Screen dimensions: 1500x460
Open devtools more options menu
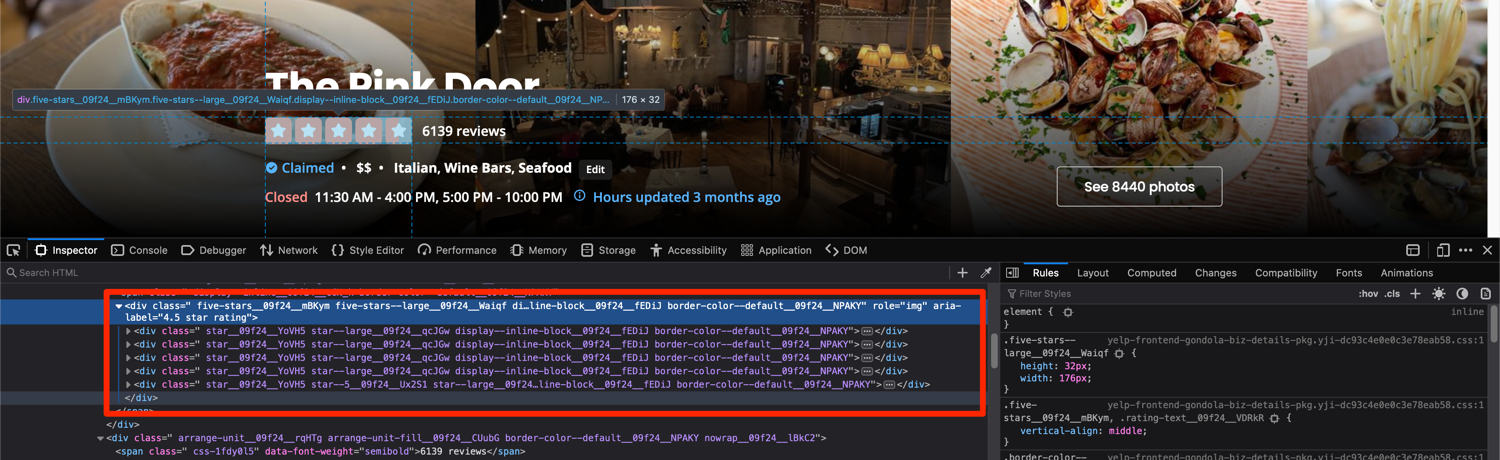click(x=1465, y=250)
